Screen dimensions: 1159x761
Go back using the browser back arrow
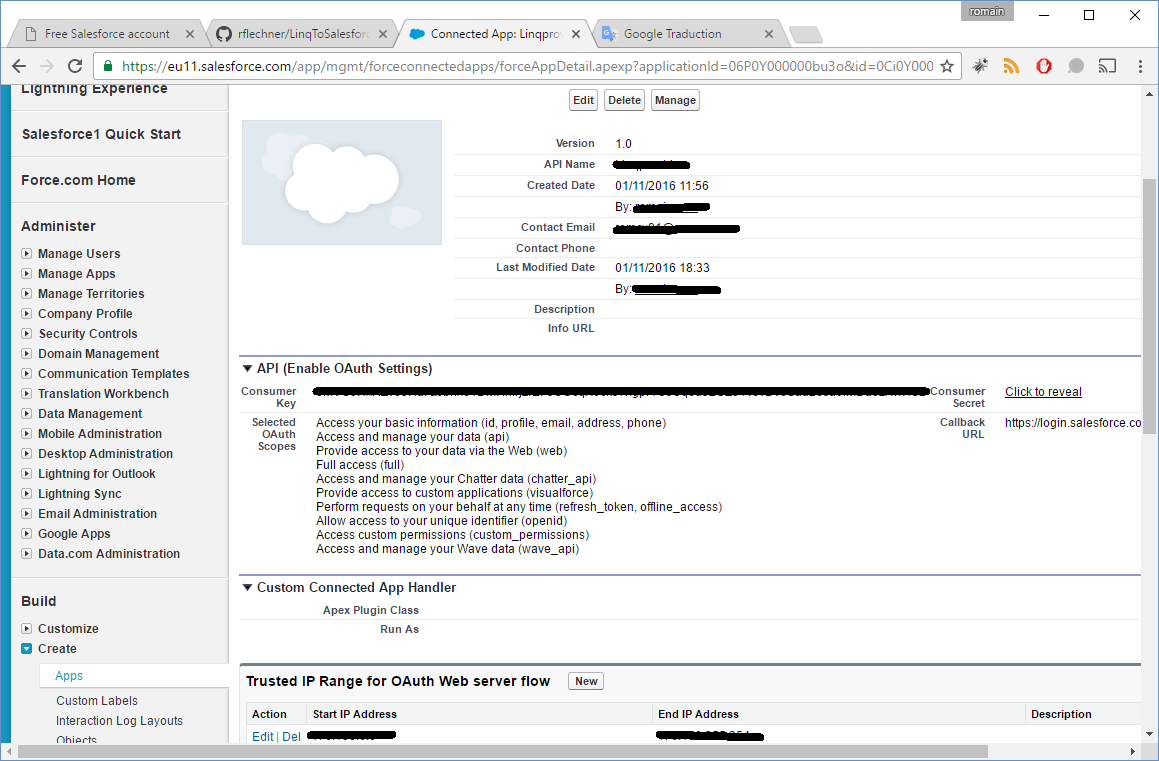click(x=19, y=66)
